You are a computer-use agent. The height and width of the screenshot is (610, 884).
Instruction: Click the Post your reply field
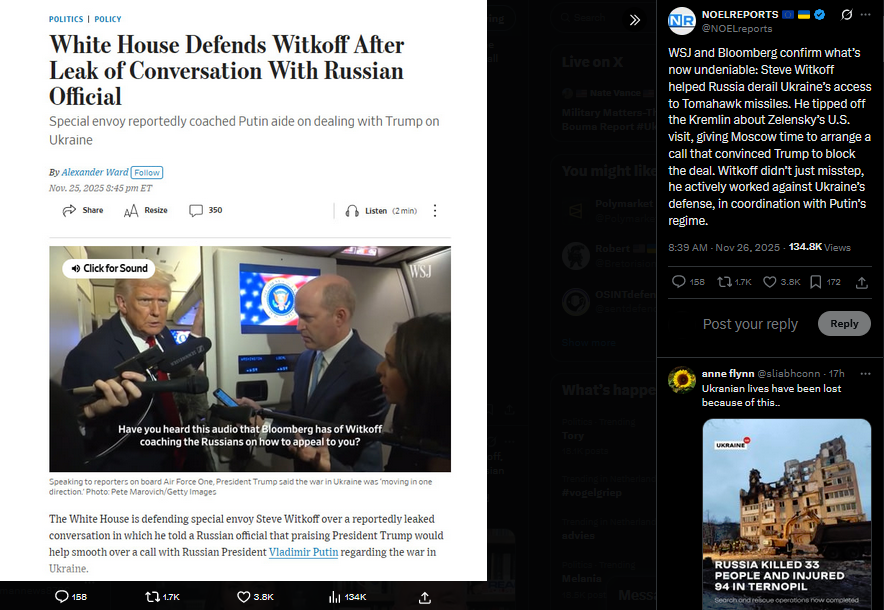(x=750, y=324)
